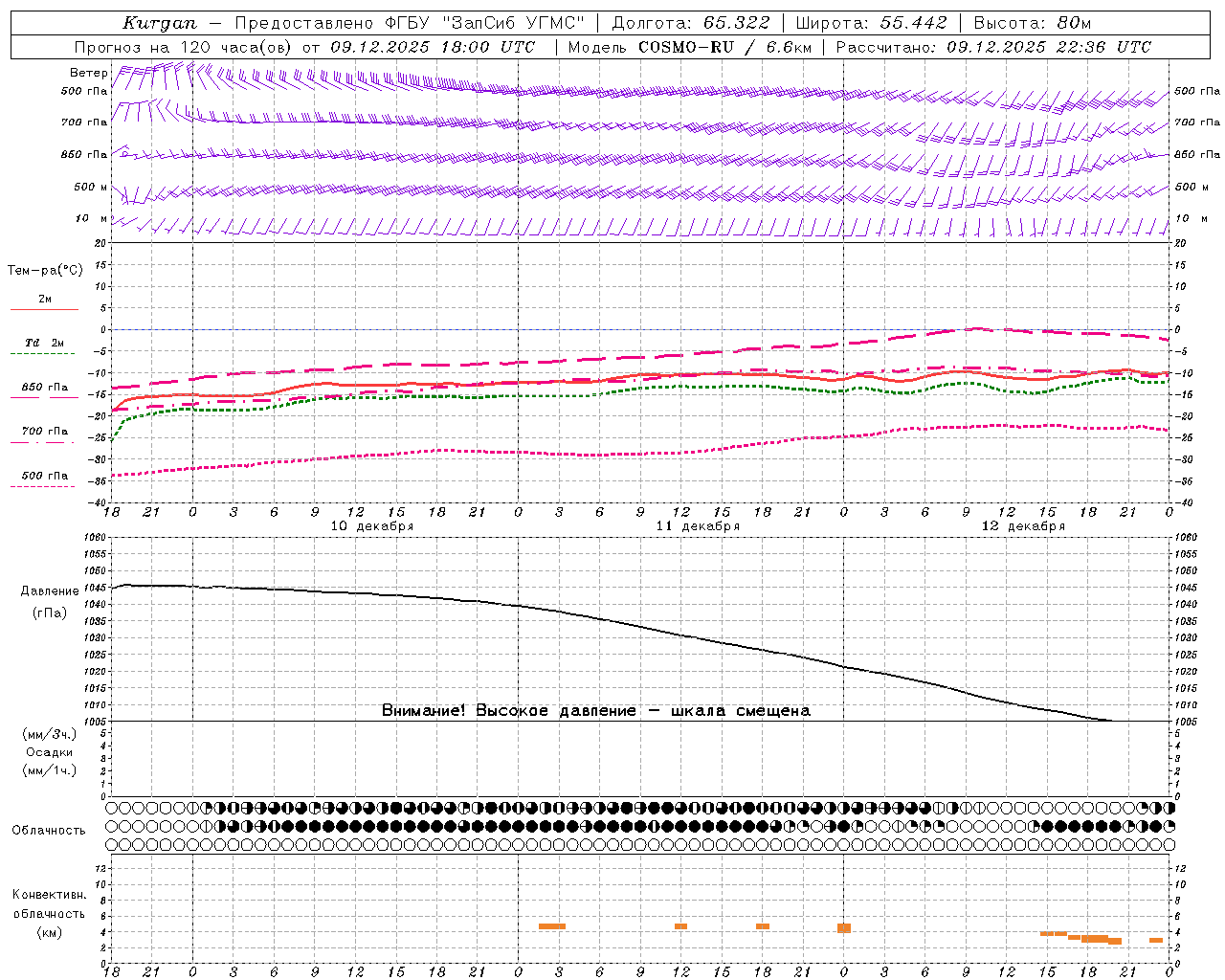
Task: Click the 1045 value on right pressure axis
Action: tap(1186, 588)
